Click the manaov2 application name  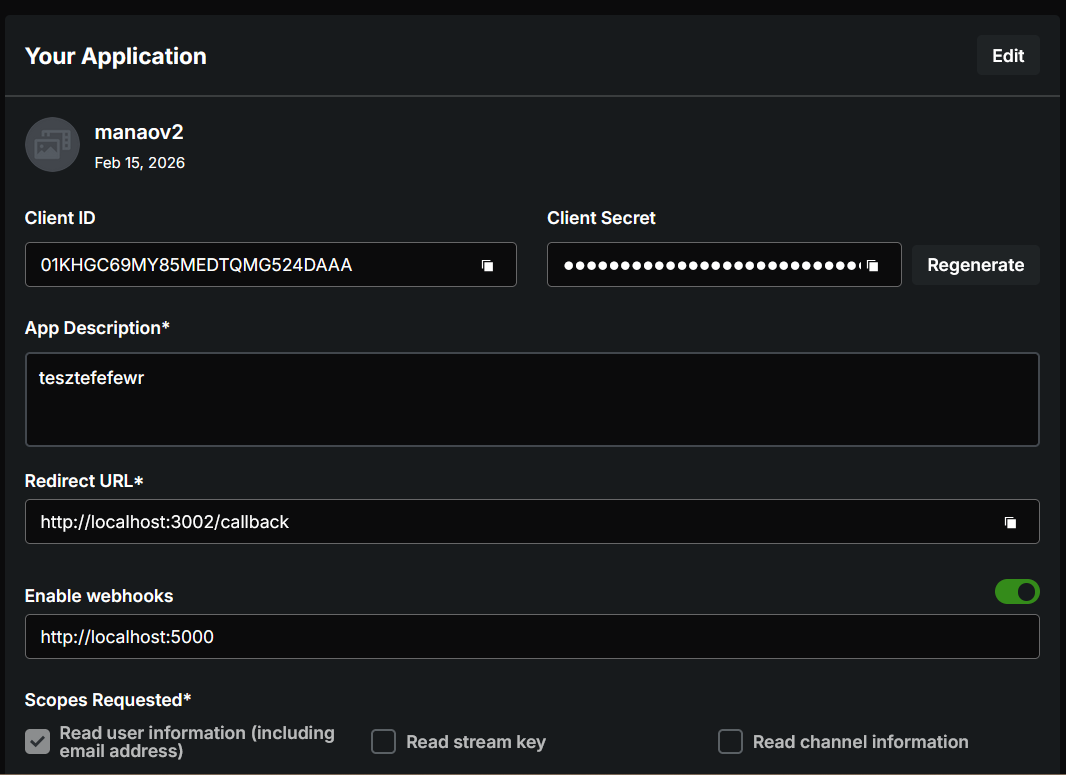139,132
